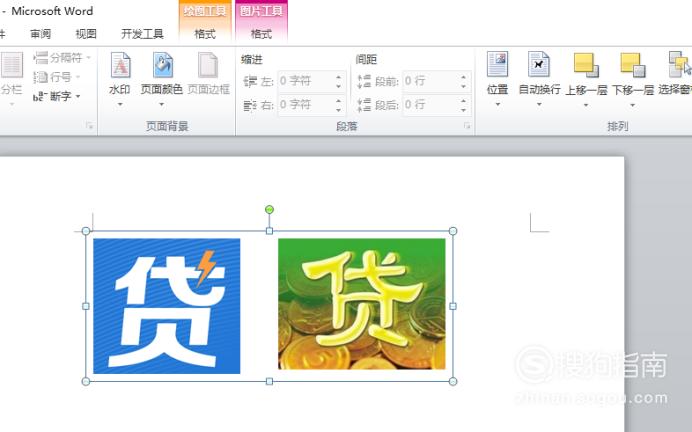Image resolution: width=692 pixels, height=432 pixels.
Task: Select the blue 贷 logo image
Action: [167, 306]
